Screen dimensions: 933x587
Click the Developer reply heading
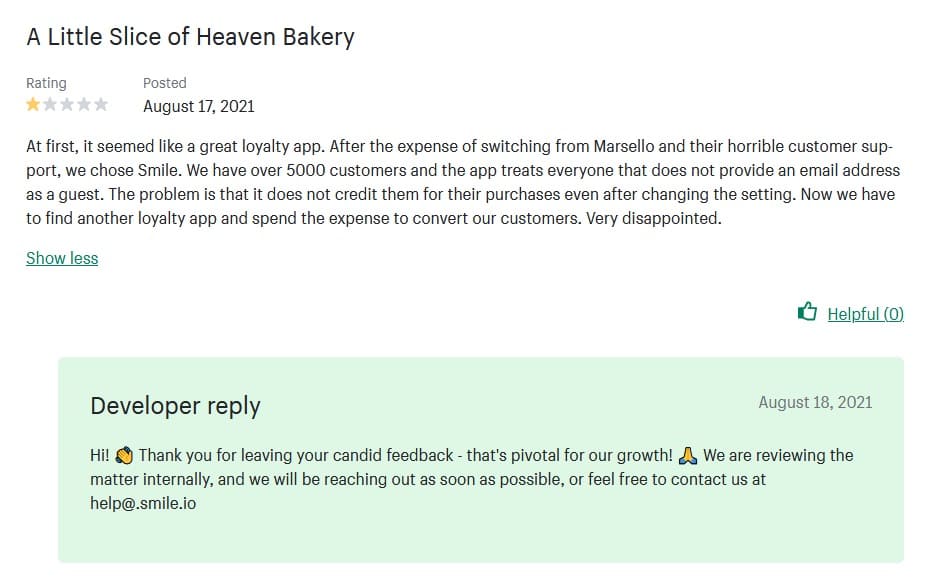[175, 405]
